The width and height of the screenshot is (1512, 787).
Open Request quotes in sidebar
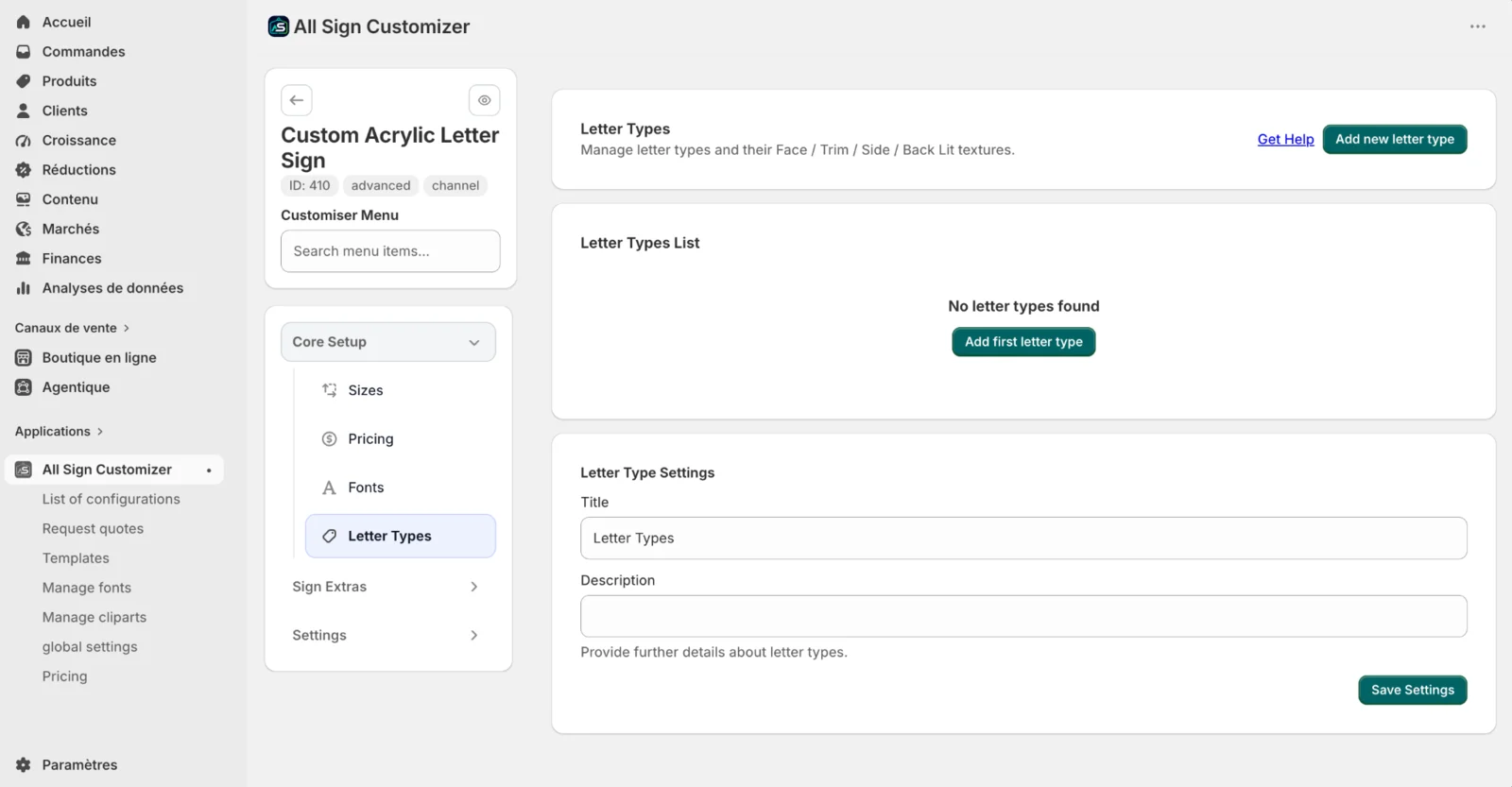[93, 529]
